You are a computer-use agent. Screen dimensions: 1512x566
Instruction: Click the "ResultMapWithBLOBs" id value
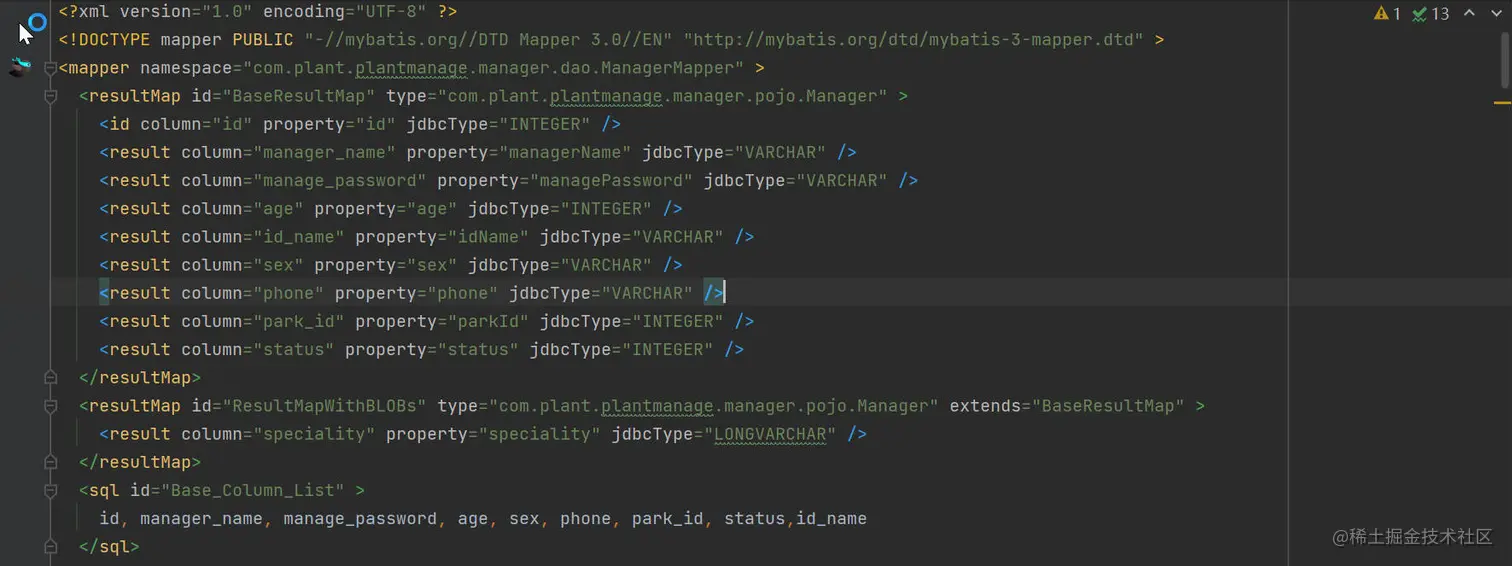pyautogui.click(x=324, y=406)
